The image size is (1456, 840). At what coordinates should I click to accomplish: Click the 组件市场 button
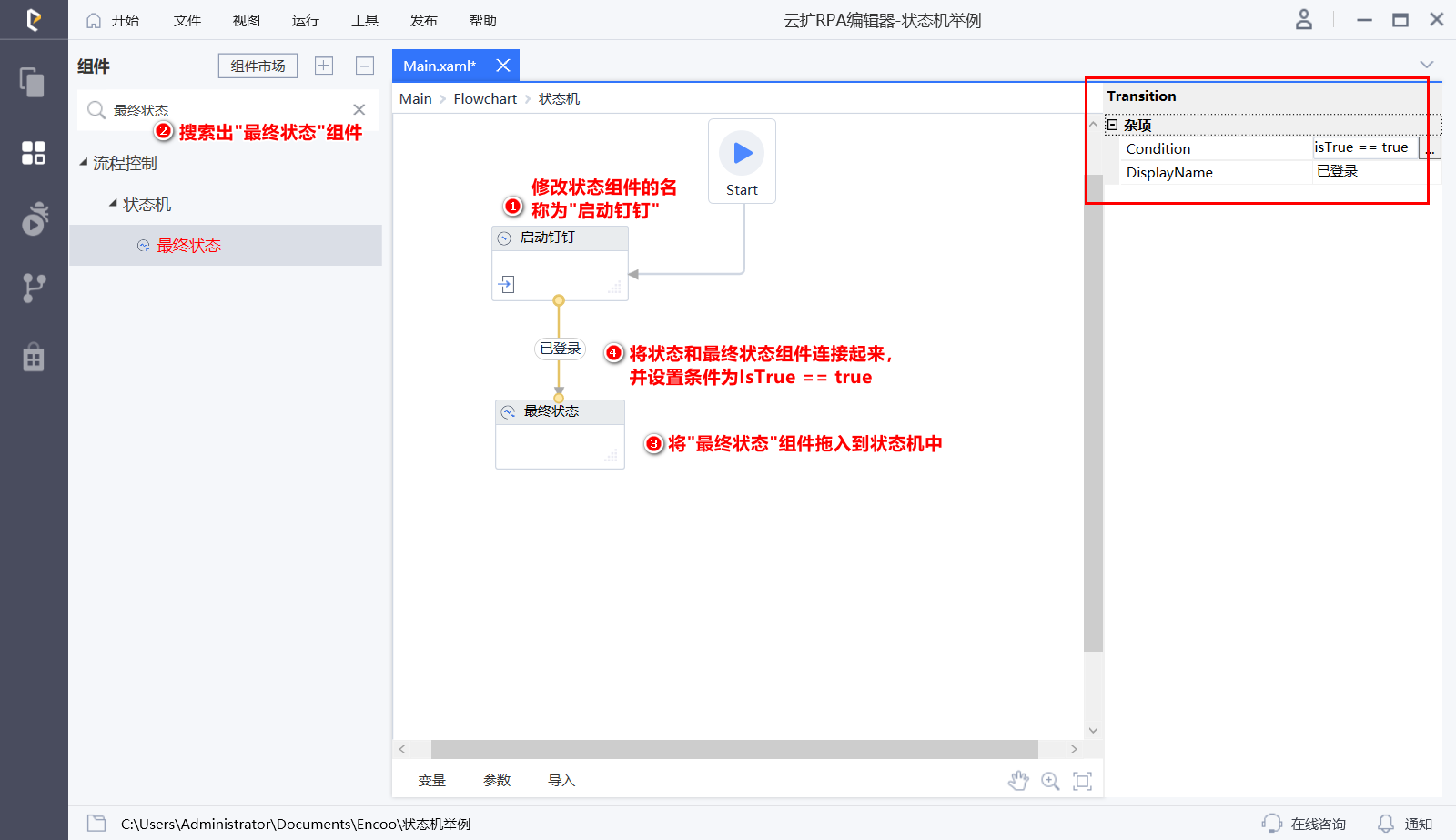click(x=258, y=66)
